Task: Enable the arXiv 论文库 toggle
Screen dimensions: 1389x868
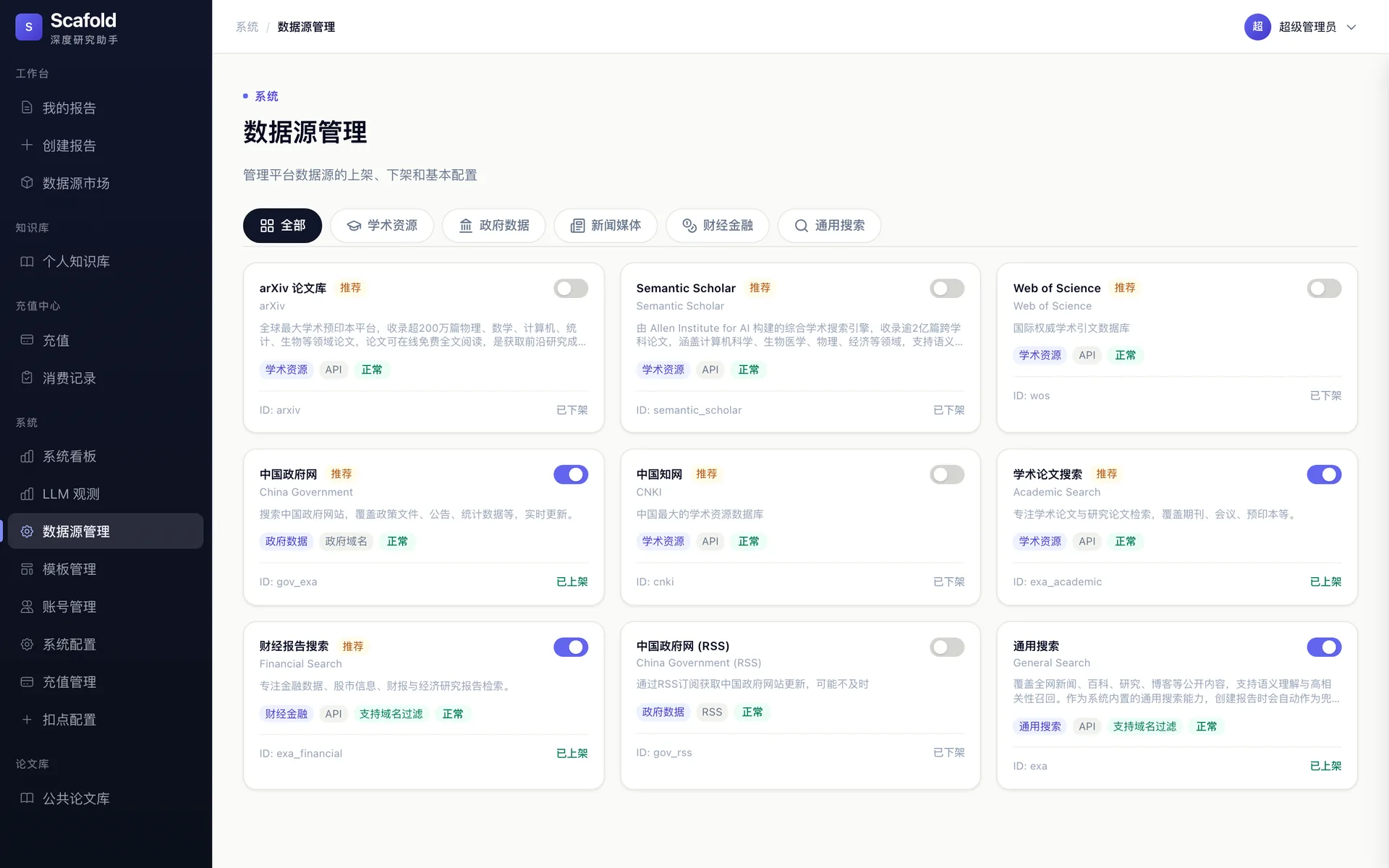Action: 571,289
